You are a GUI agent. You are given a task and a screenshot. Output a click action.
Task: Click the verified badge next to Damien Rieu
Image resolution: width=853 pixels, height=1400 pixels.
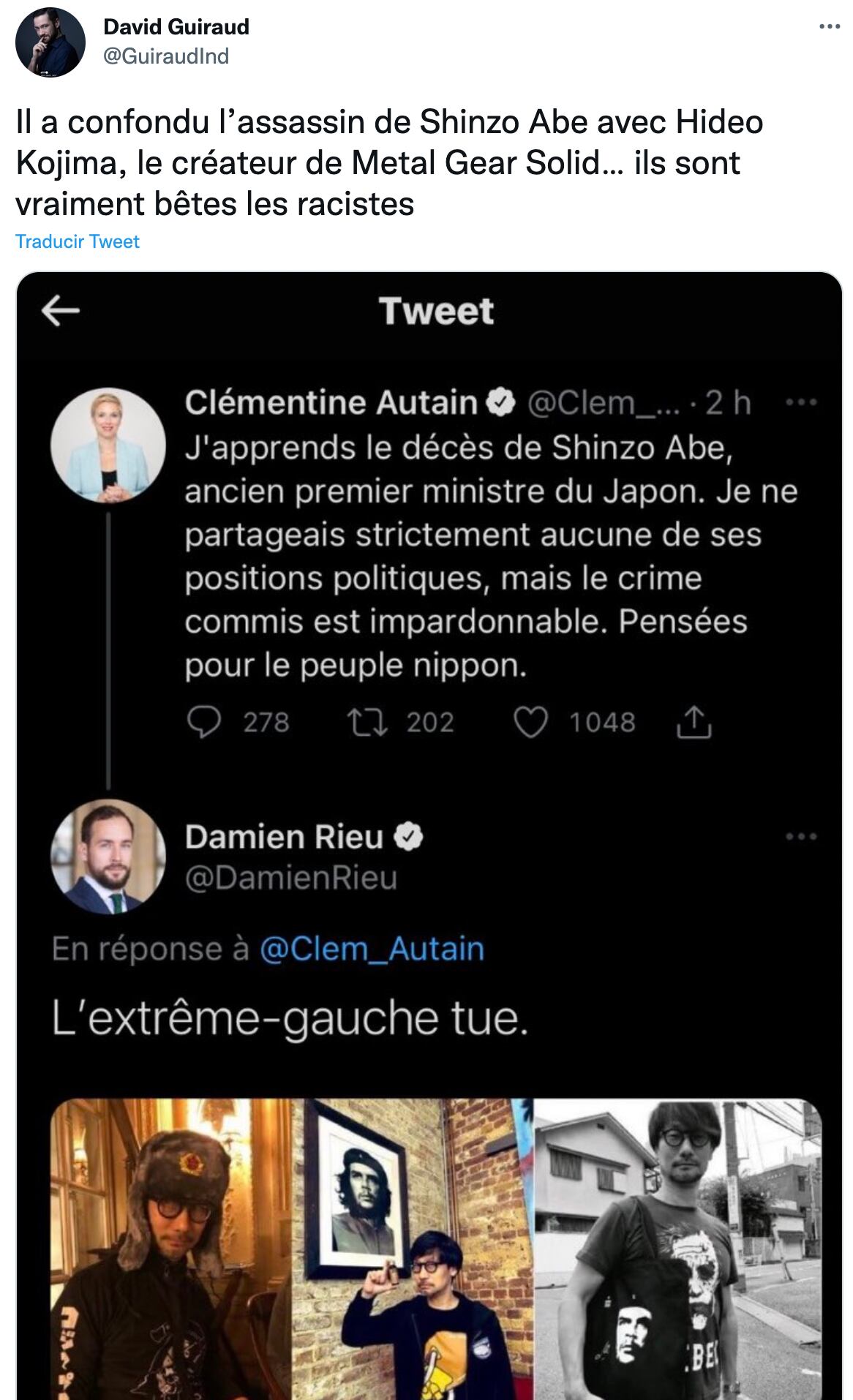point(407,836)
